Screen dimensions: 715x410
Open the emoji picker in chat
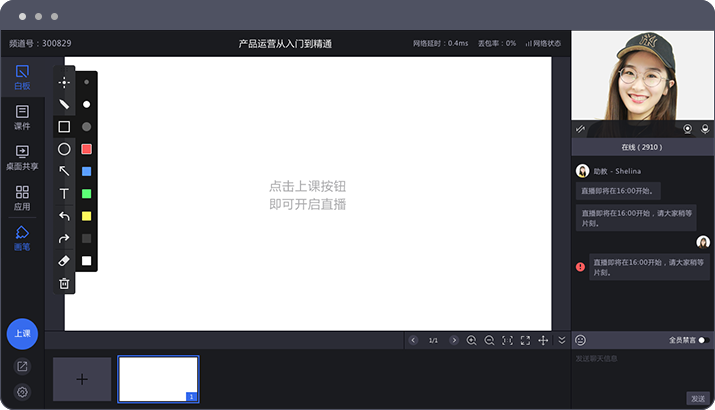pos(581,340)
